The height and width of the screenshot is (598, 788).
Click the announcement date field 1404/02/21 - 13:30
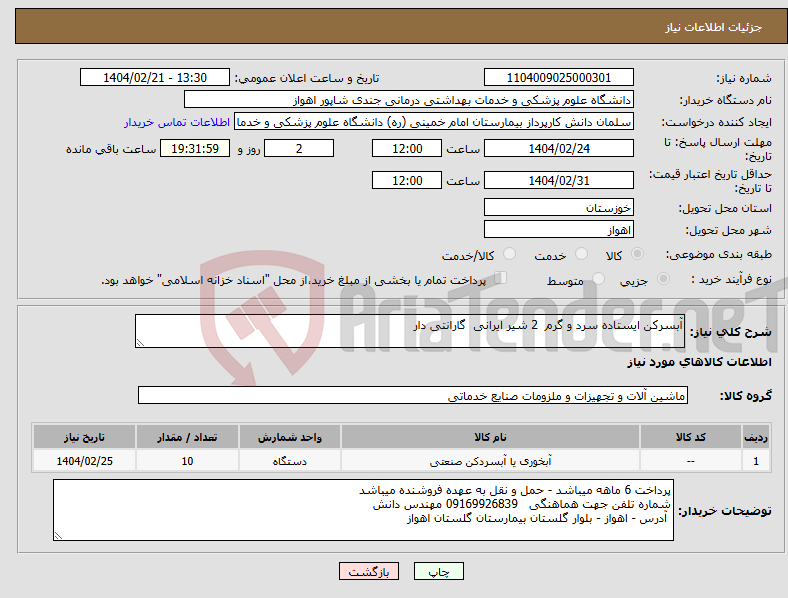(155, 77)
